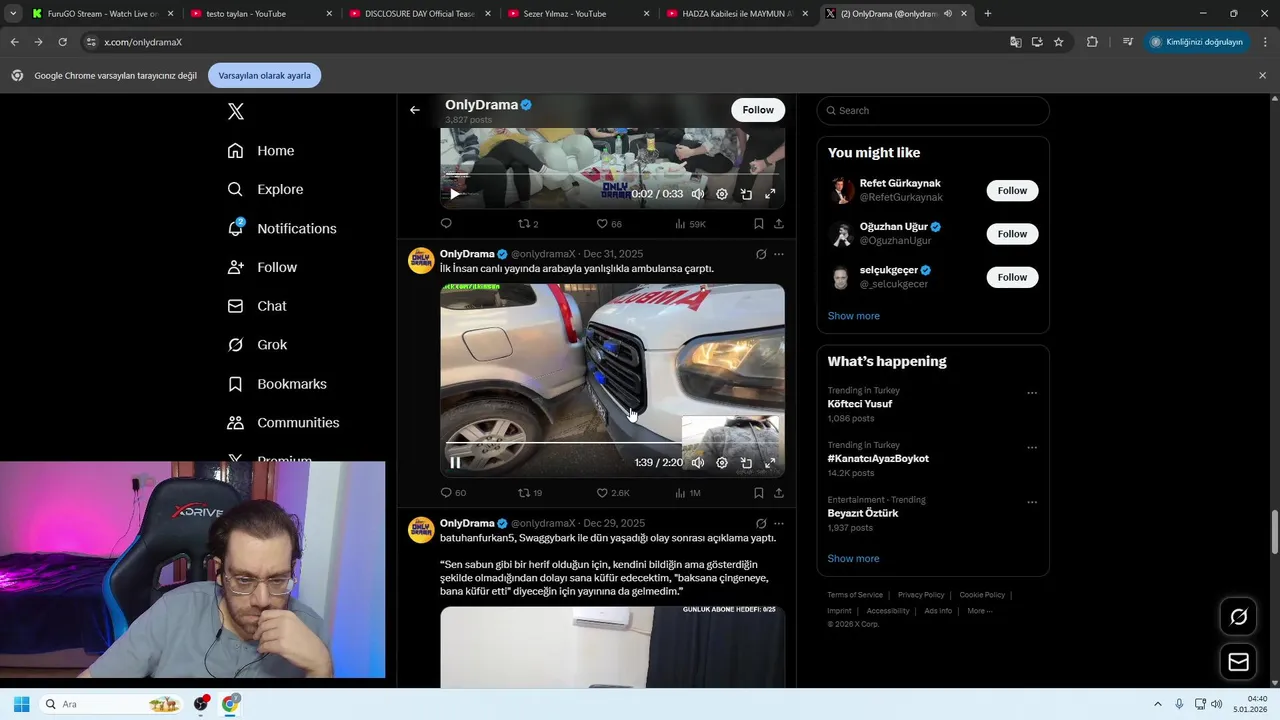Open settings gear on the top video
Viewport: 1280px width, 720px height.
click(x=722, y=194)
